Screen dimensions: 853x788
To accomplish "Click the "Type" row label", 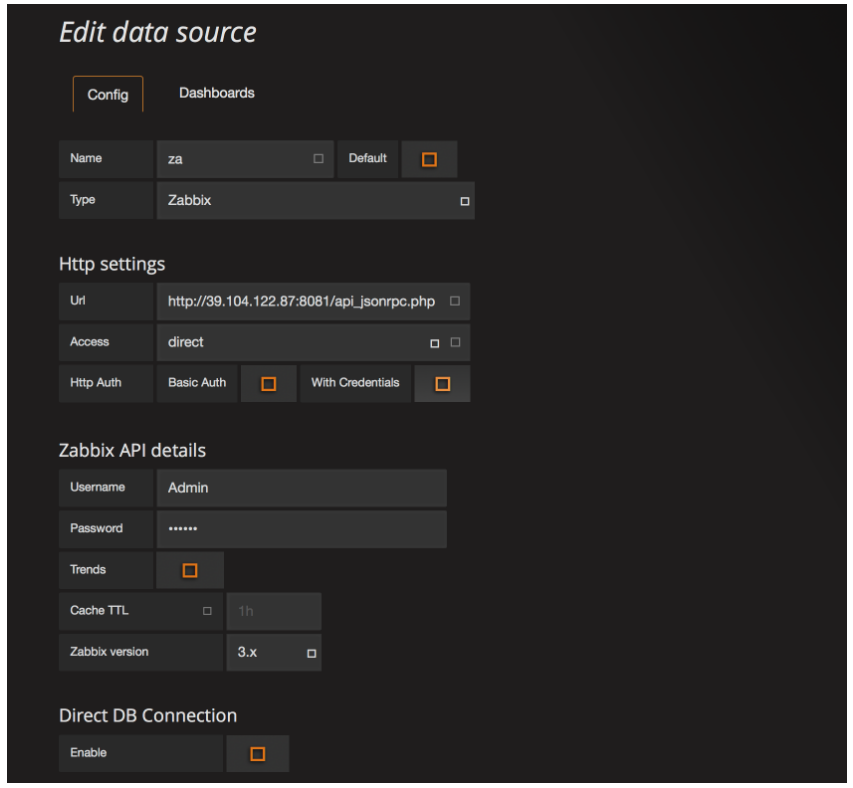I will point(83,200).
